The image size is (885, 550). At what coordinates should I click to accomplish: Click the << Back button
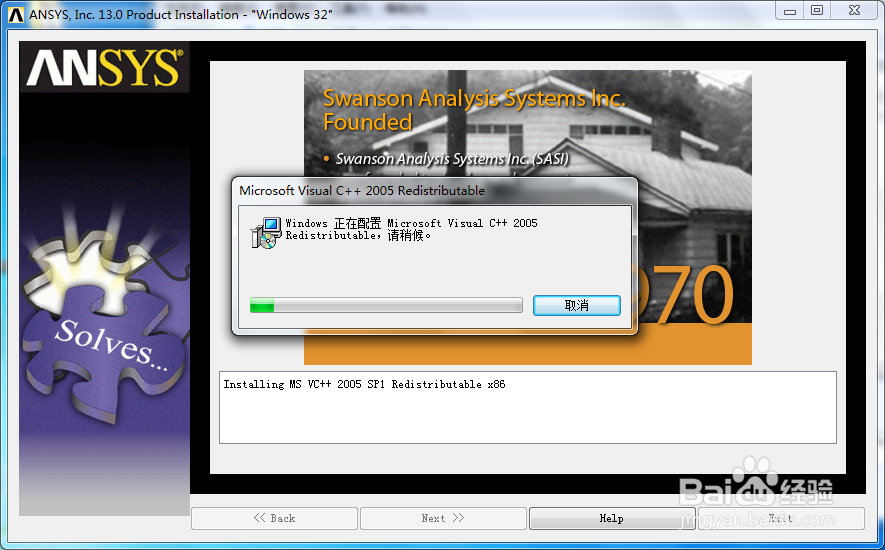274,518
